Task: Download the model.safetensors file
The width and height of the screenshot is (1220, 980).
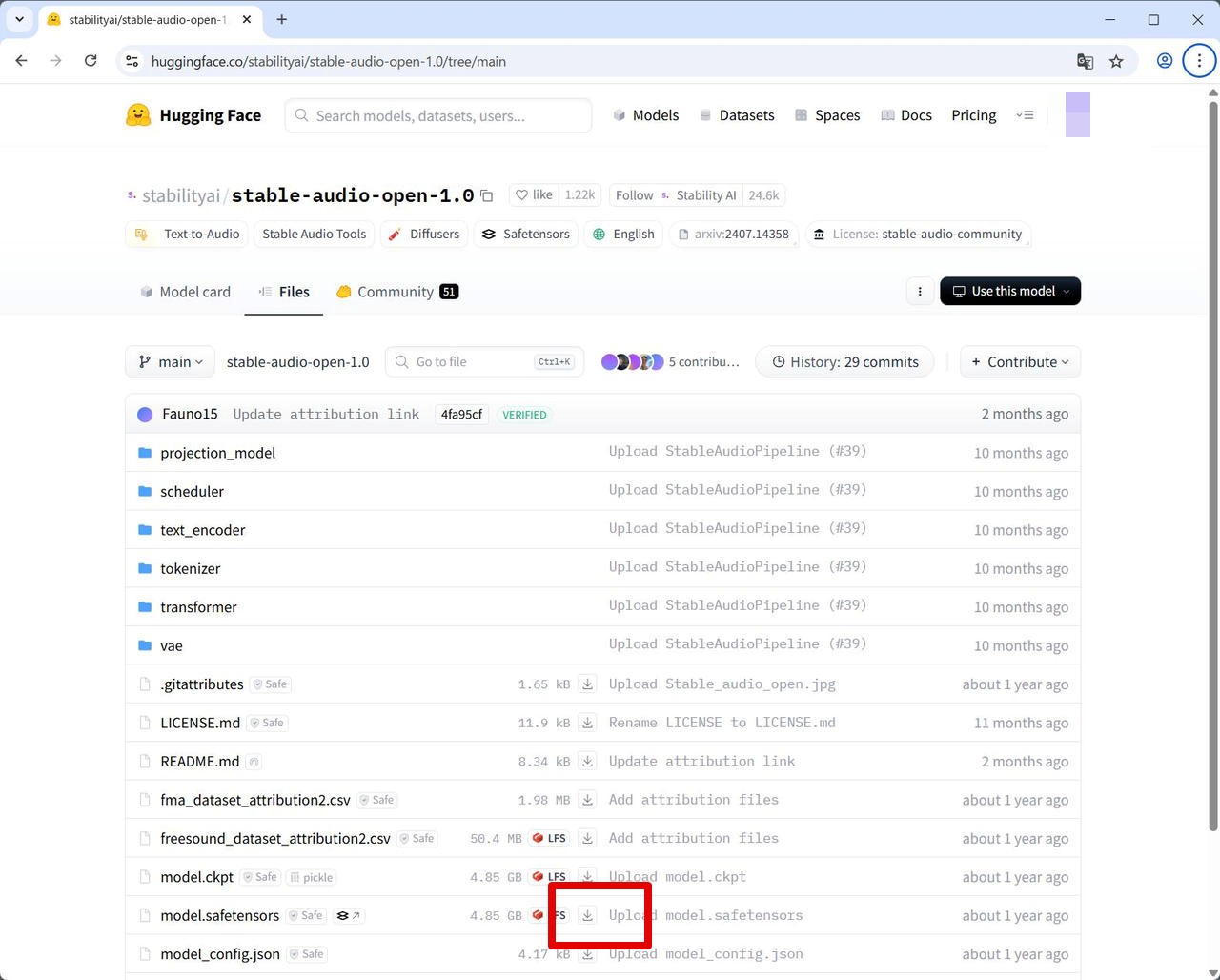Action: pos(588,915)
